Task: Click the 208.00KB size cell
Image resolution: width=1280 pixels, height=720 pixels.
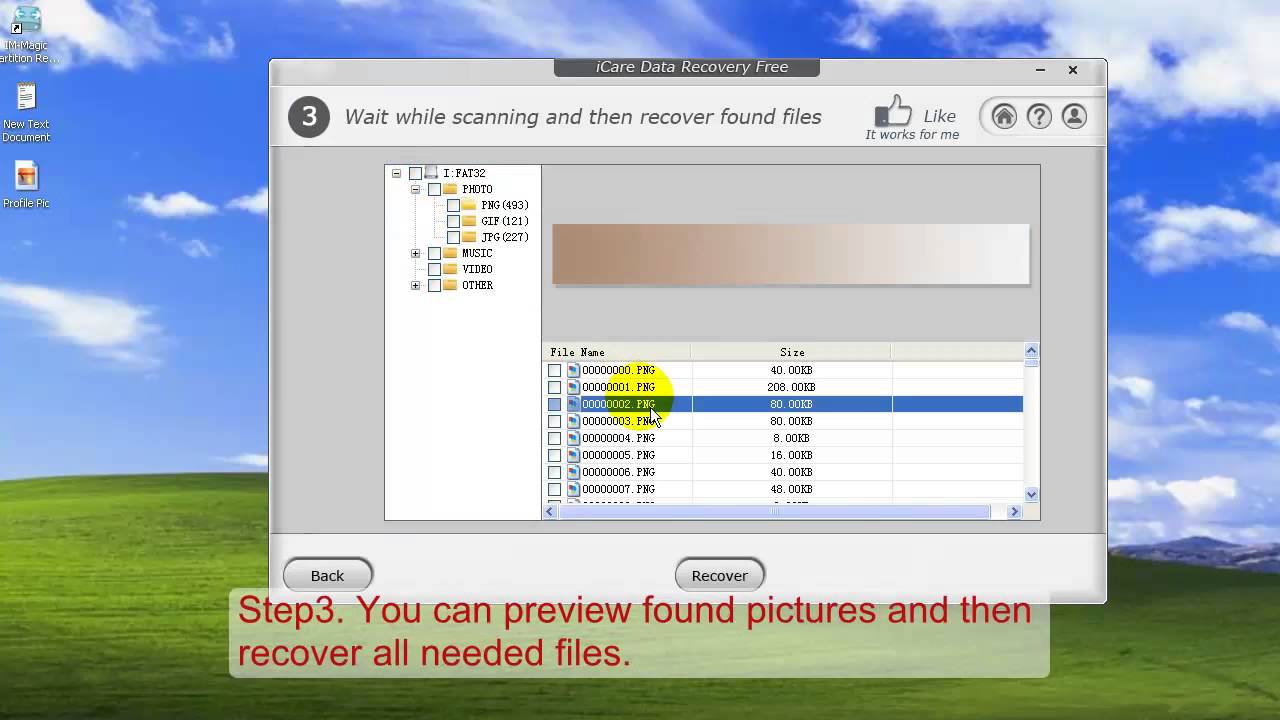Action: 791,387
